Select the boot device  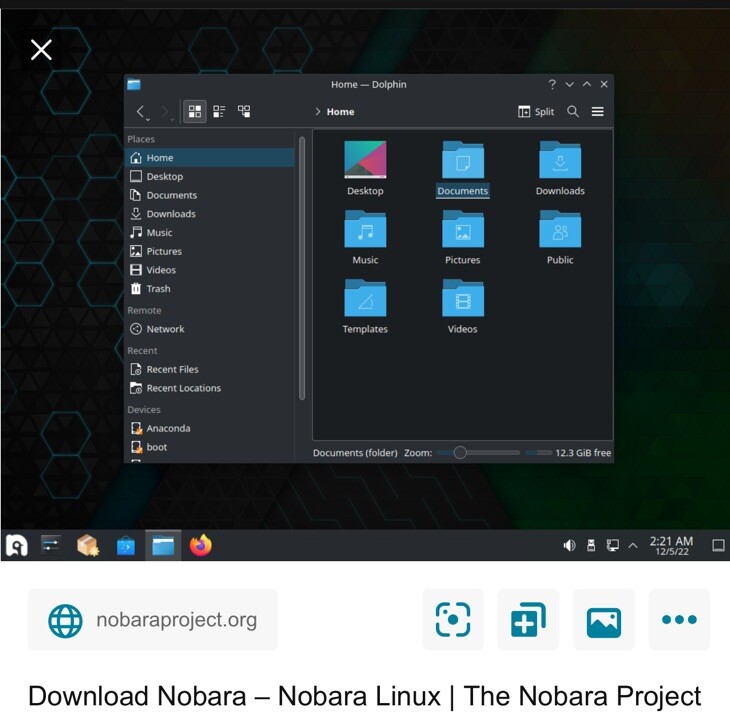(x=210, y=447)
